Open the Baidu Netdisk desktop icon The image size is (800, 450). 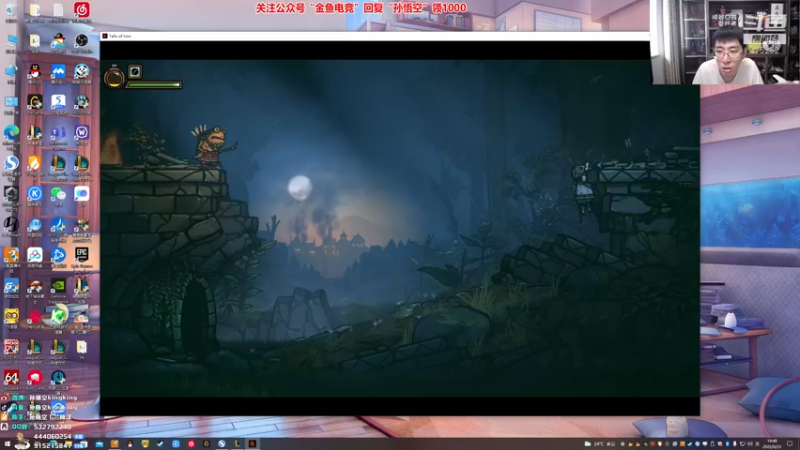tap(35, 255)
